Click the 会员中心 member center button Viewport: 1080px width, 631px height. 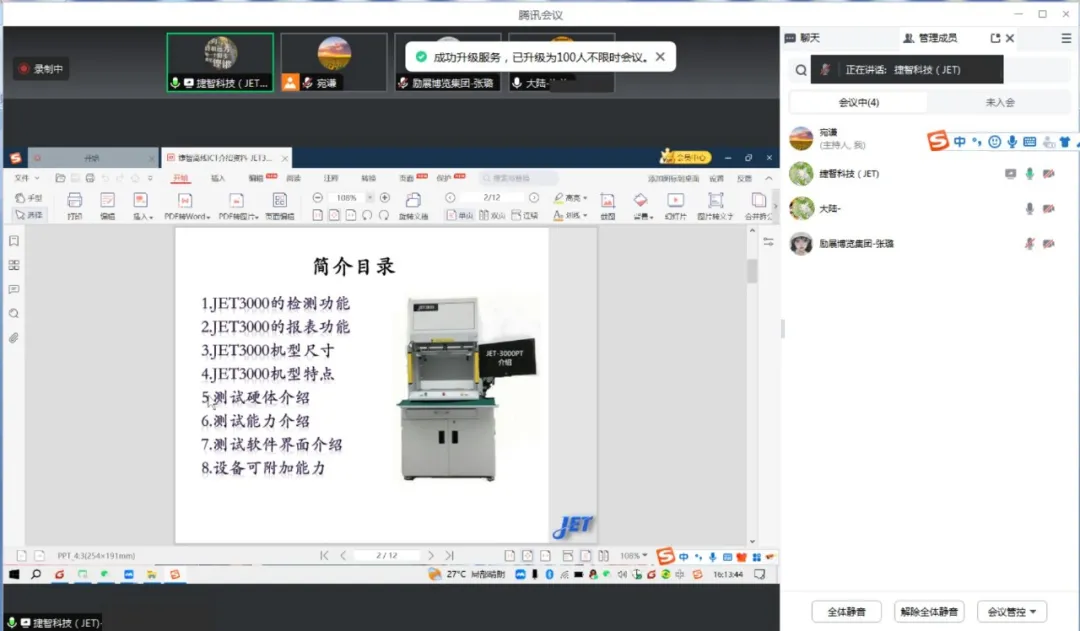pos(685,157)
